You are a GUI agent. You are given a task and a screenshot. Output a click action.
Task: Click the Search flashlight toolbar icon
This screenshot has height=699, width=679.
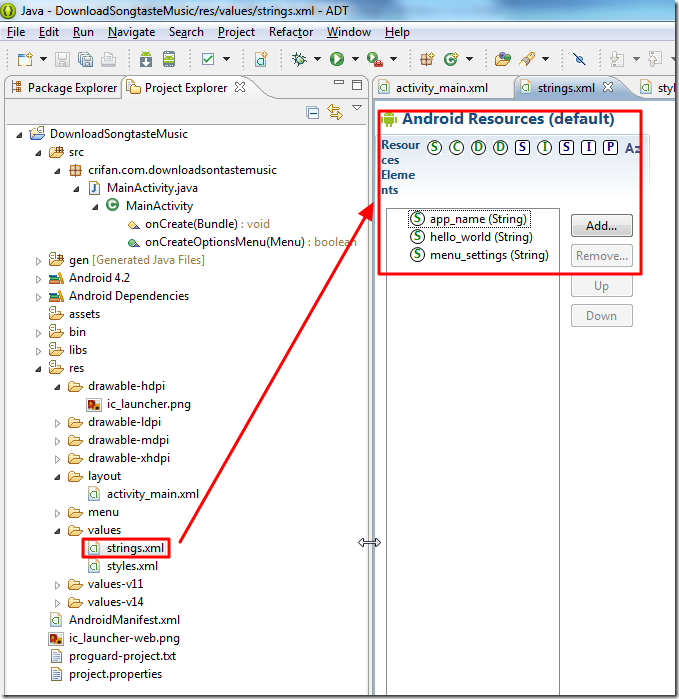tap(527, 59)
